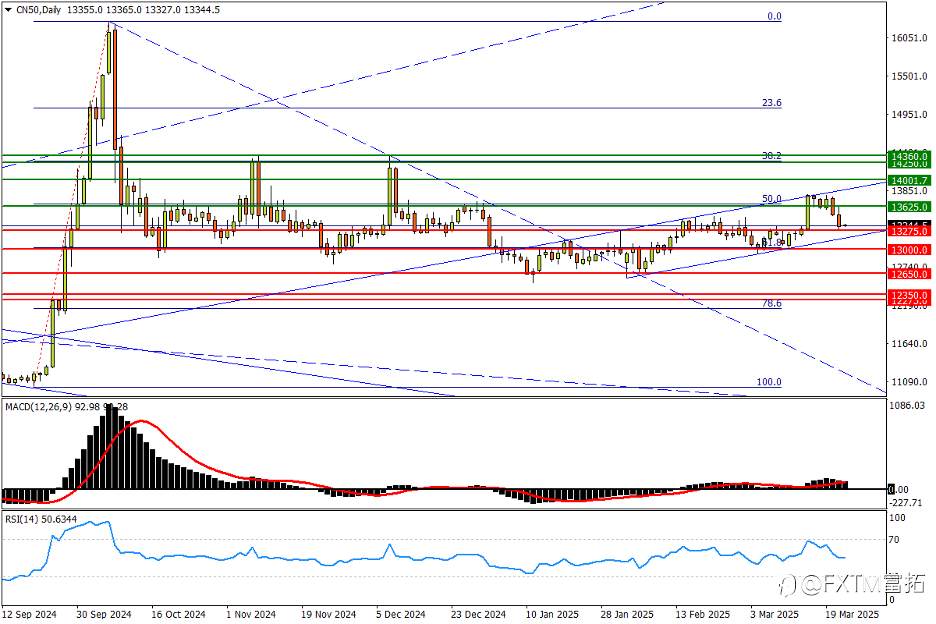Open the chart menu triangle beside CN50,Daily

pyautogui.click(x=8, y=10)
